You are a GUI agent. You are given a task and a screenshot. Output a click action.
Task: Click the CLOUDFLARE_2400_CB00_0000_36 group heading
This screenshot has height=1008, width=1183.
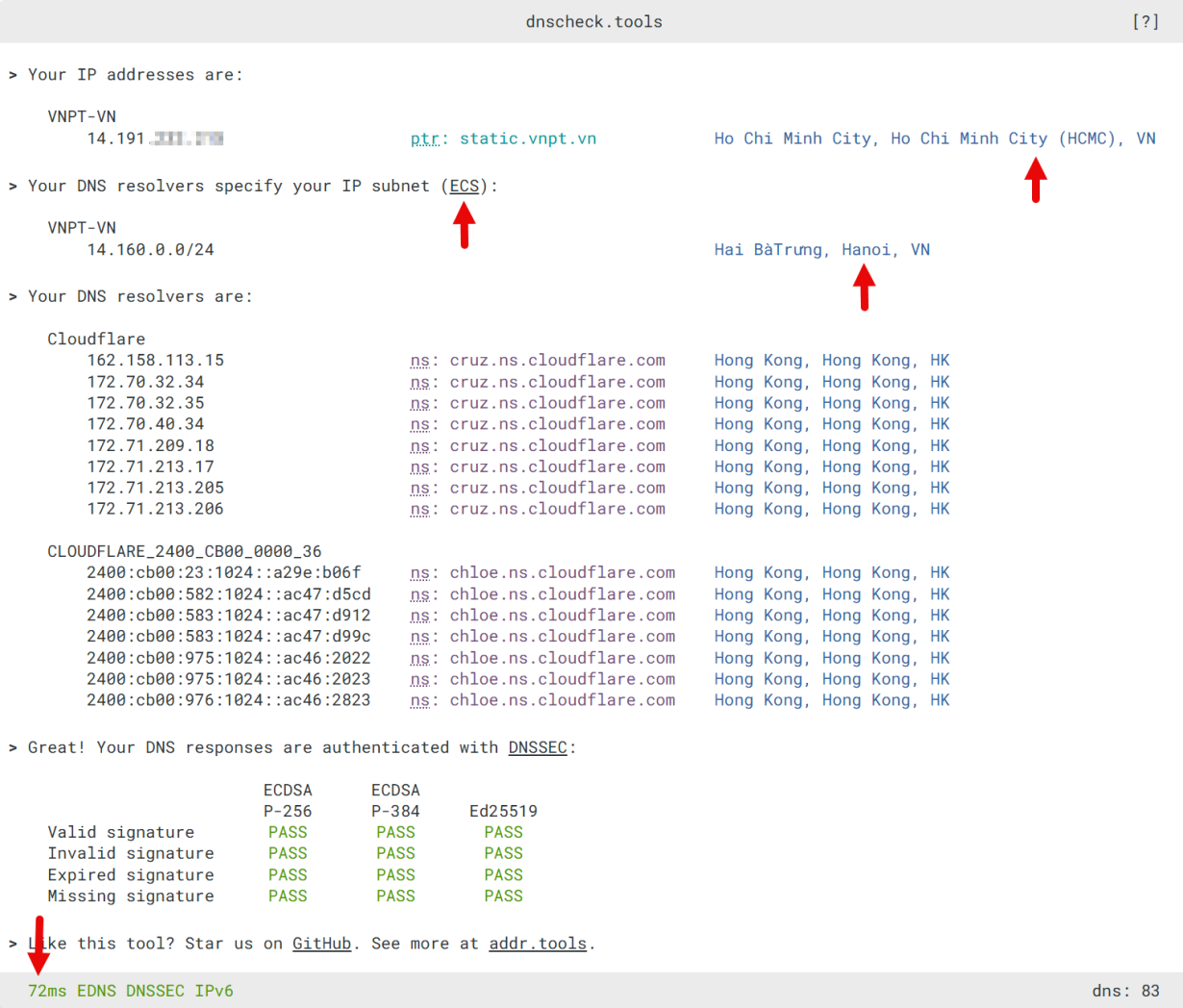point(184,552)
